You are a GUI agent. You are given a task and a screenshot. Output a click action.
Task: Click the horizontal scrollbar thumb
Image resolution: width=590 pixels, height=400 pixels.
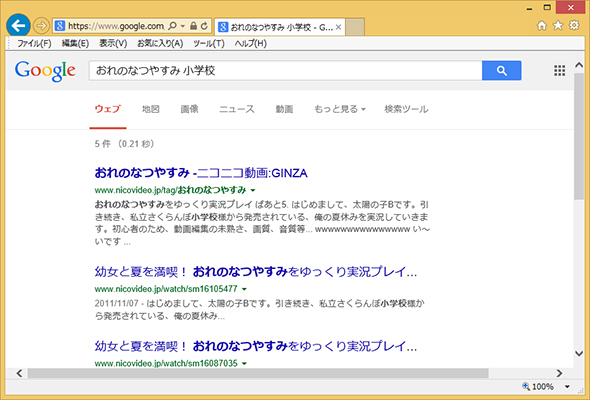258,373
